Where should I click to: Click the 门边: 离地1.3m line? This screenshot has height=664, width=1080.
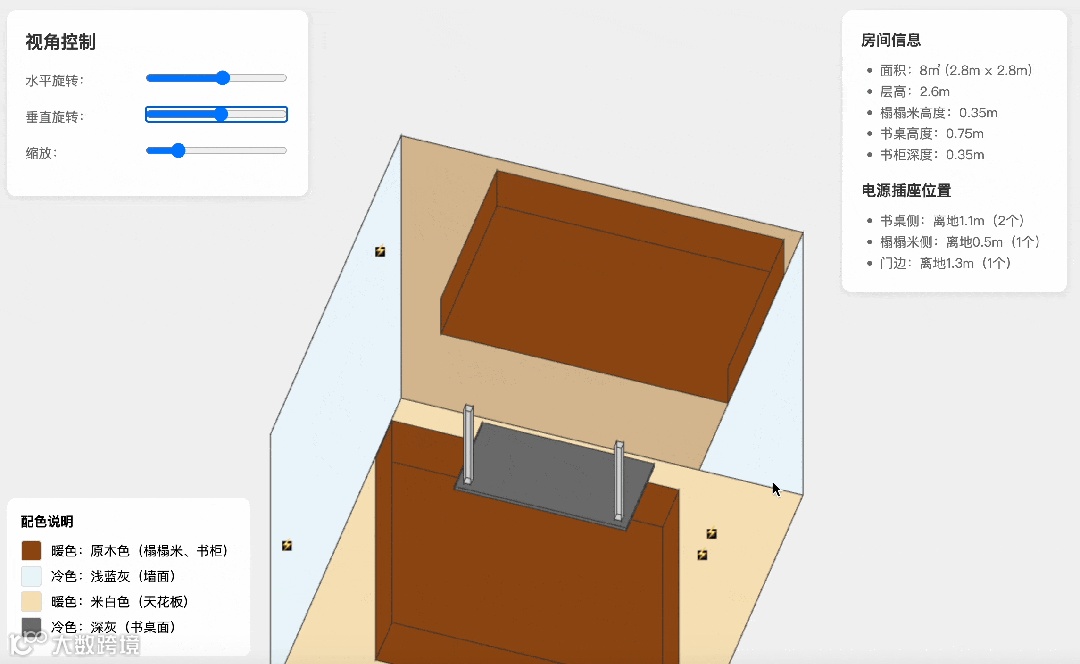pyautogui.click(x=946, y=263)
